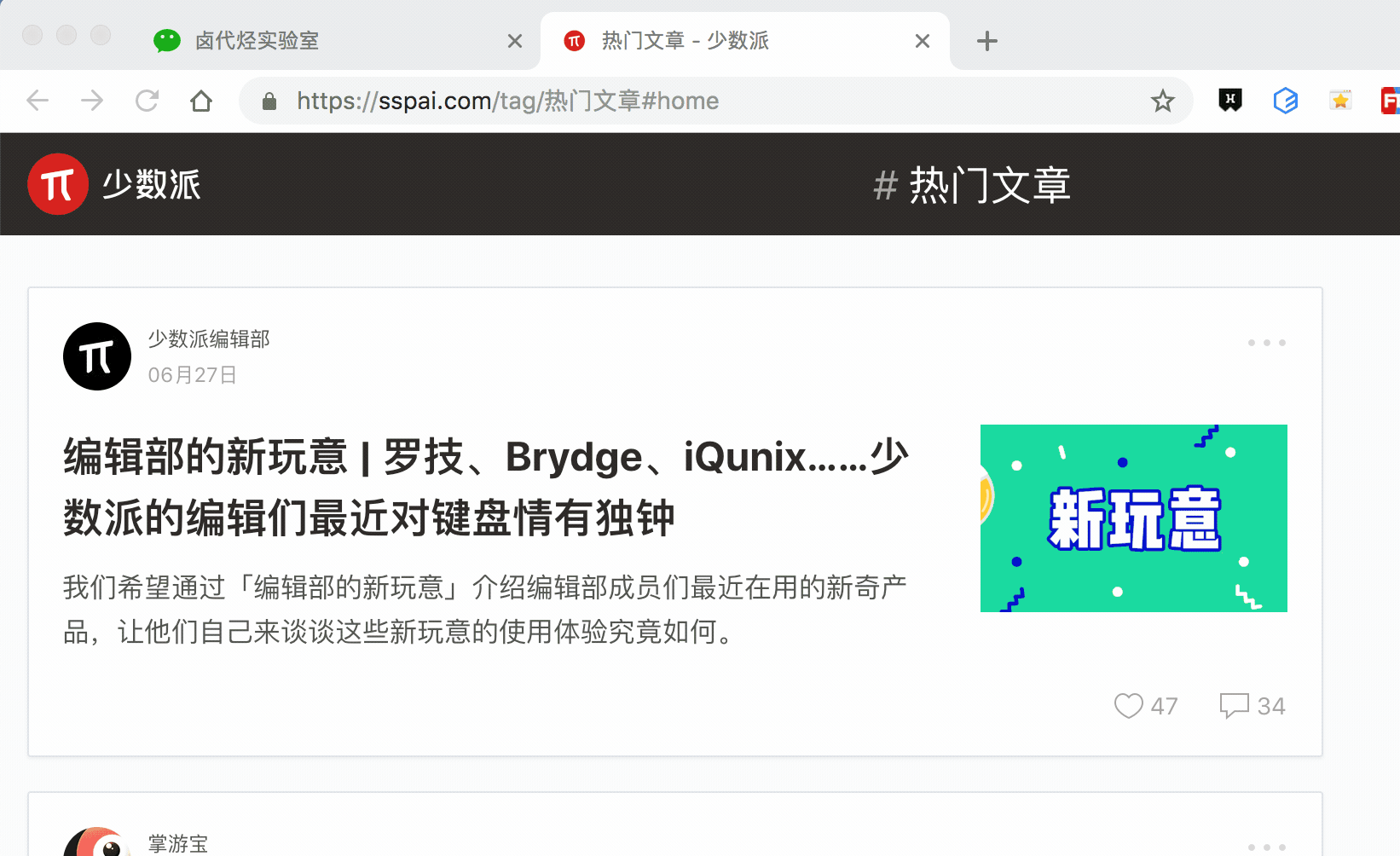Open the more options menu on 编辑部的新玩意 card
The image size is (1400, 856).
click(x=1267, y=343)
